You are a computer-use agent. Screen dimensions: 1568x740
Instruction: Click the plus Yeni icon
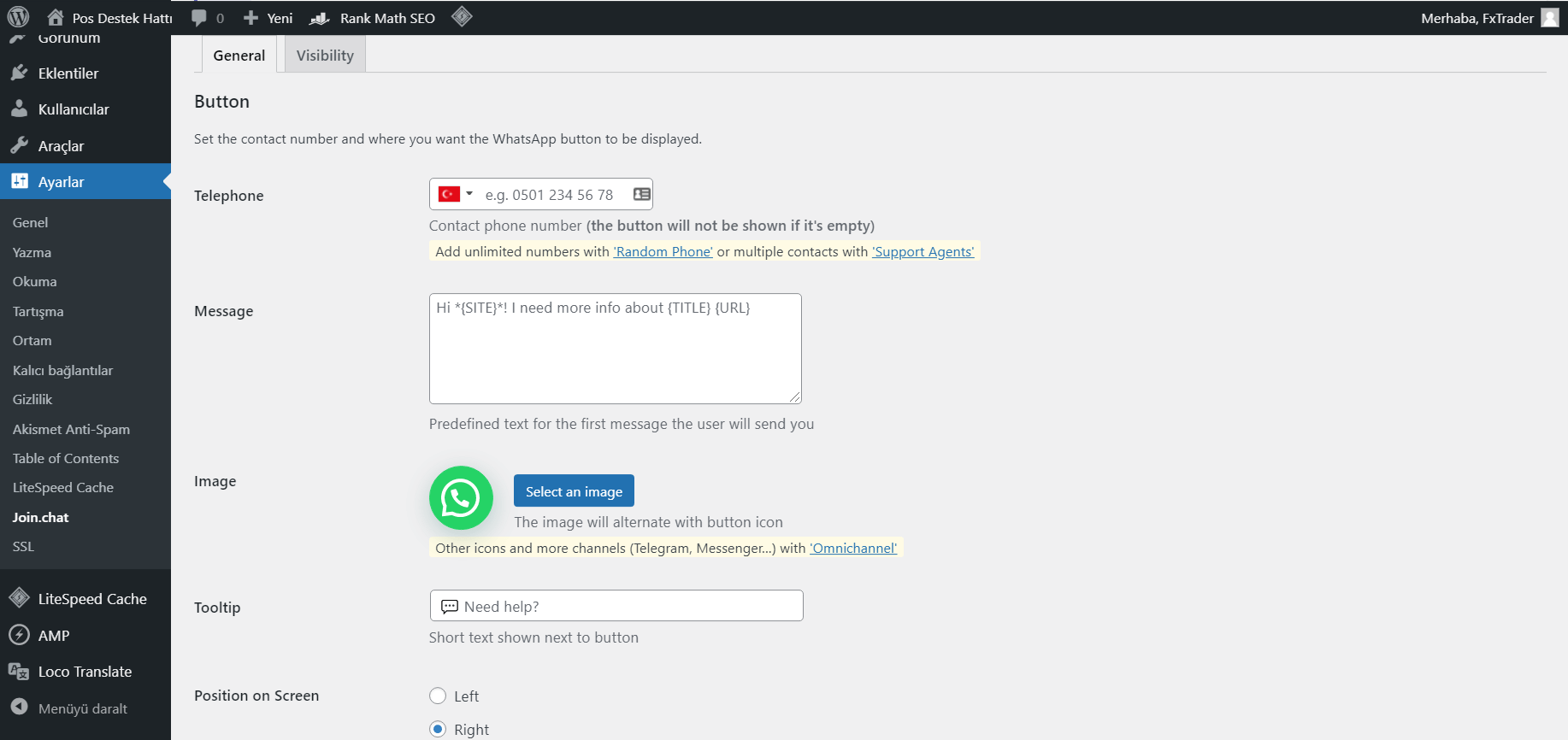(251, 18)
